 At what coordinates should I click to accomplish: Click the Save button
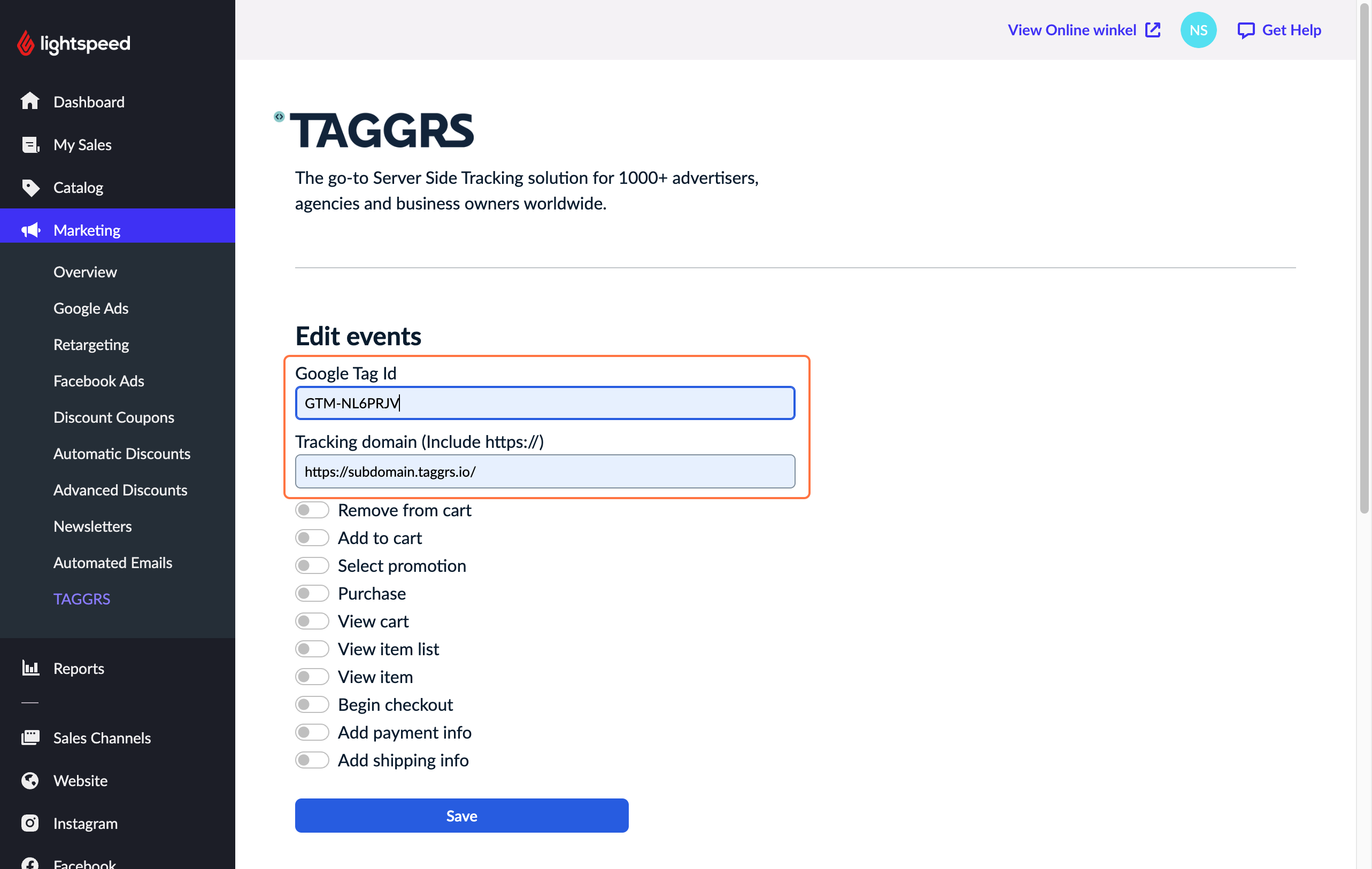click(x=461, y=816)
